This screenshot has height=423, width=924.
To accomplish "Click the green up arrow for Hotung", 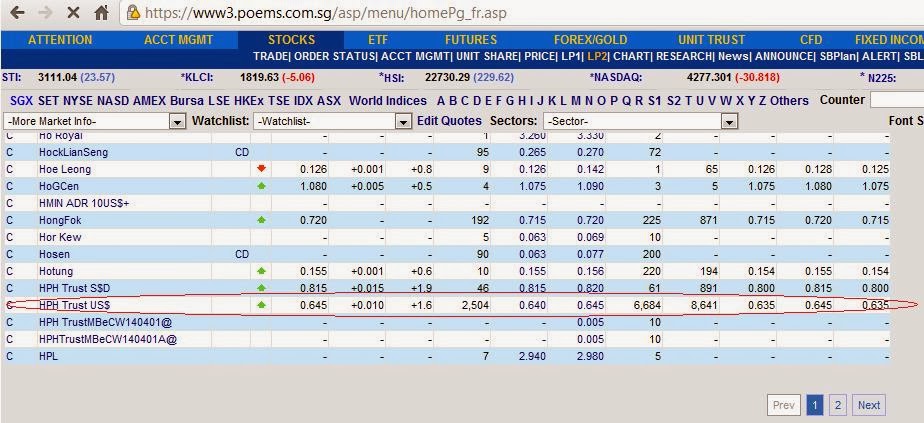I will coord(262,271).
